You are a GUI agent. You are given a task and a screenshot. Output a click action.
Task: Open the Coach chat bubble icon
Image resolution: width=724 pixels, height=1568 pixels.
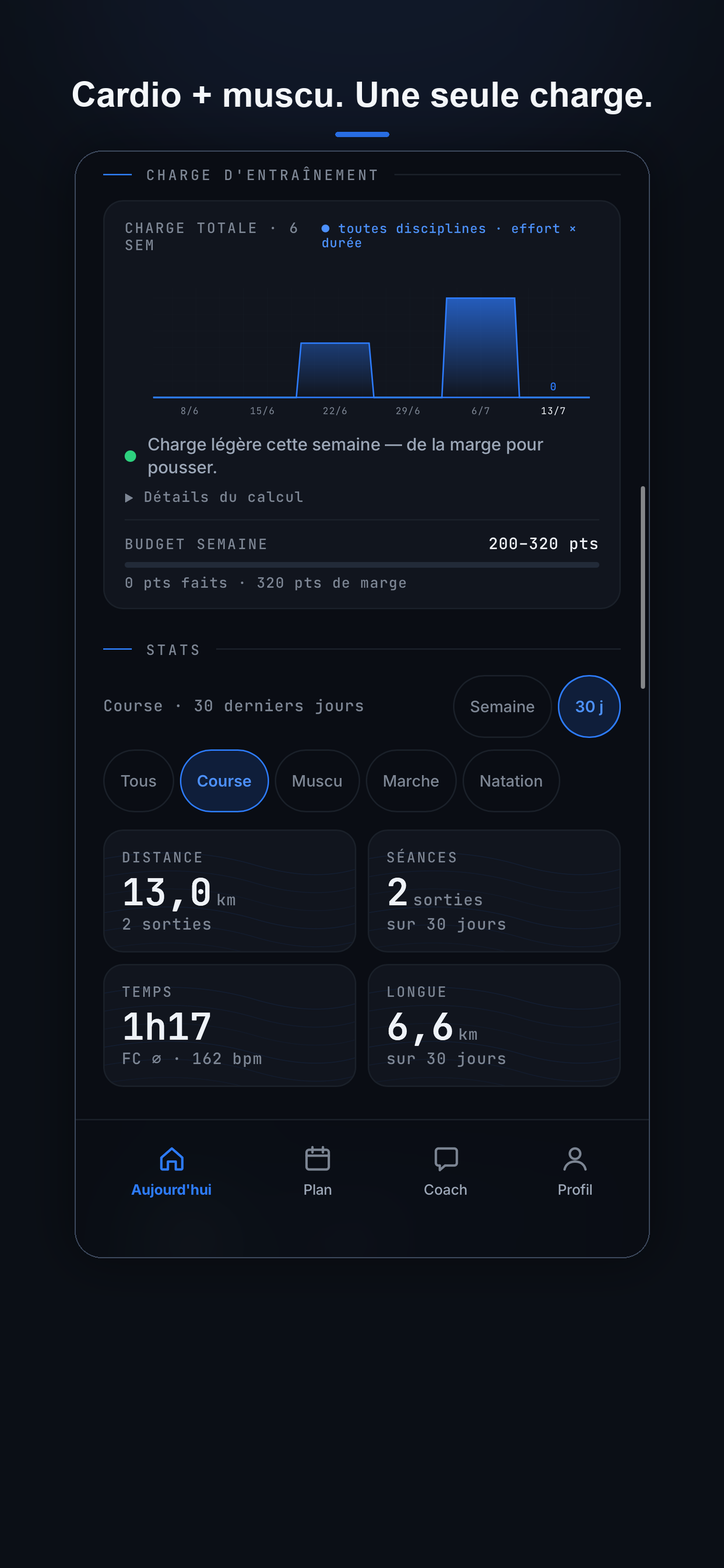click(446, 1159)
